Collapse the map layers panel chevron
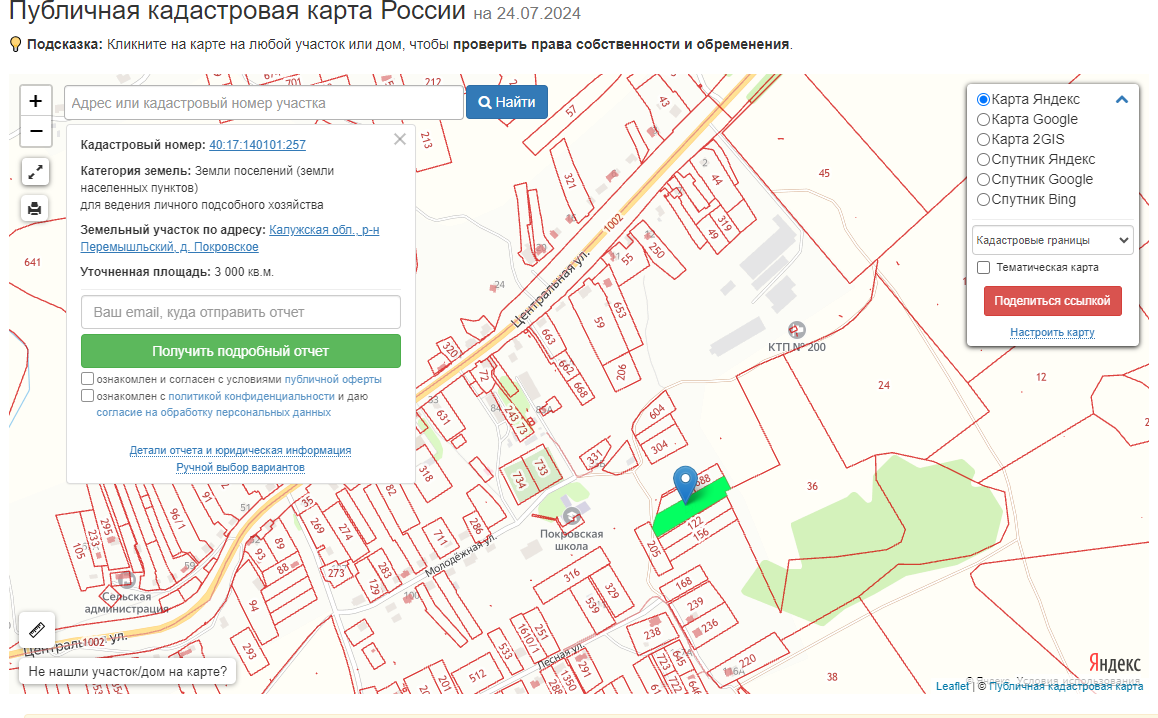1158x718 pixels. point(1121,100)
